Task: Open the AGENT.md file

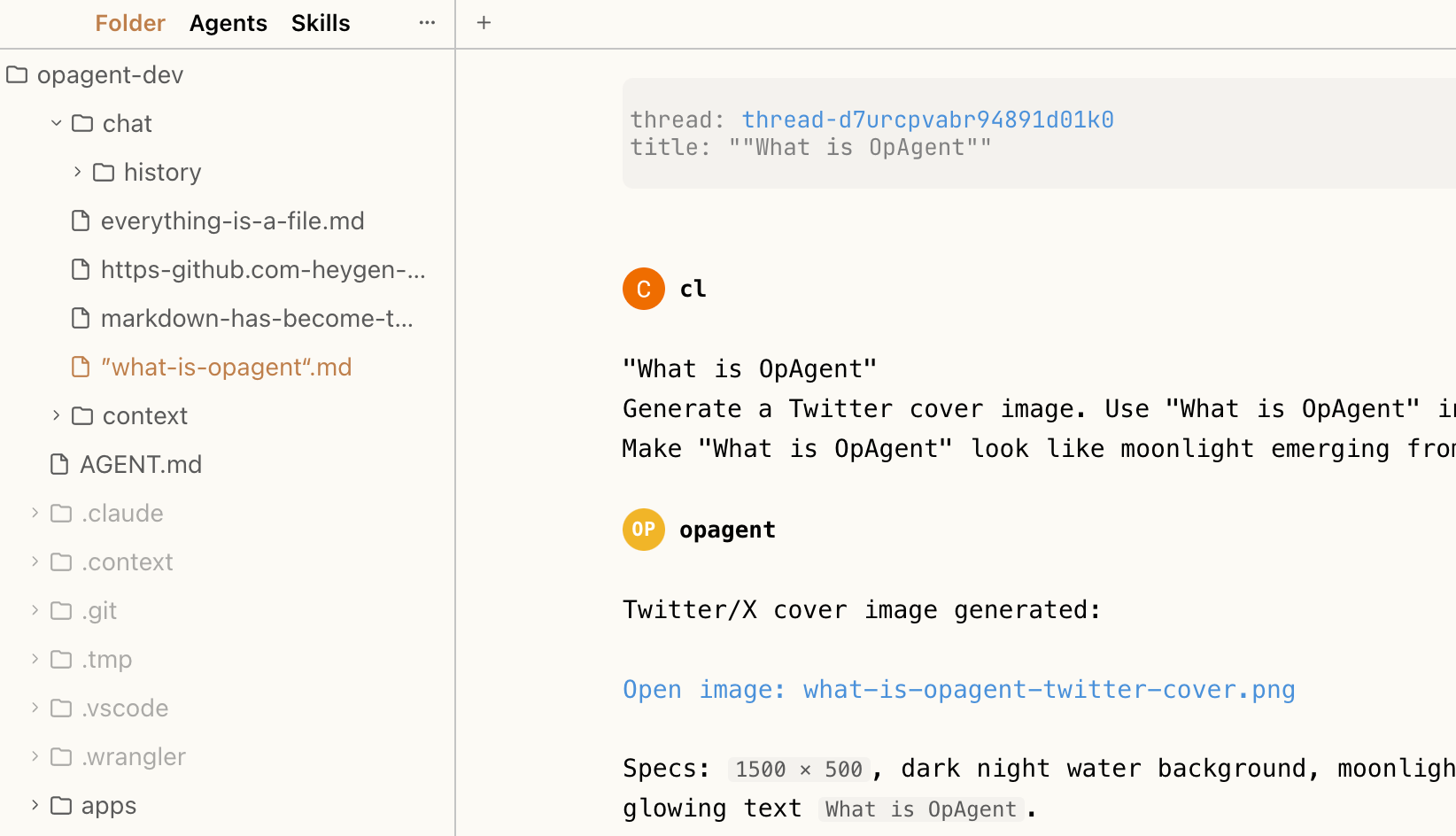Action: (x=141, y=464)
